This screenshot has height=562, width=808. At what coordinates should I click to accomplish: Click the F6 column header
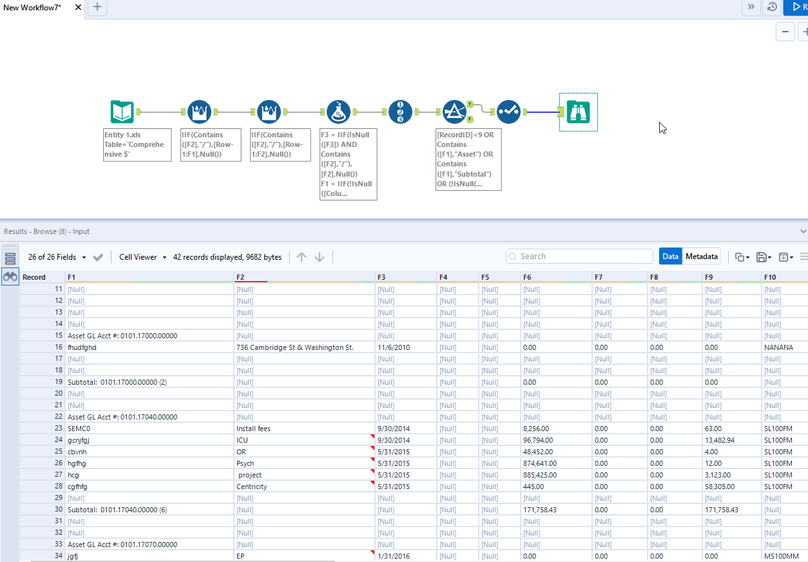coord(556,277)
